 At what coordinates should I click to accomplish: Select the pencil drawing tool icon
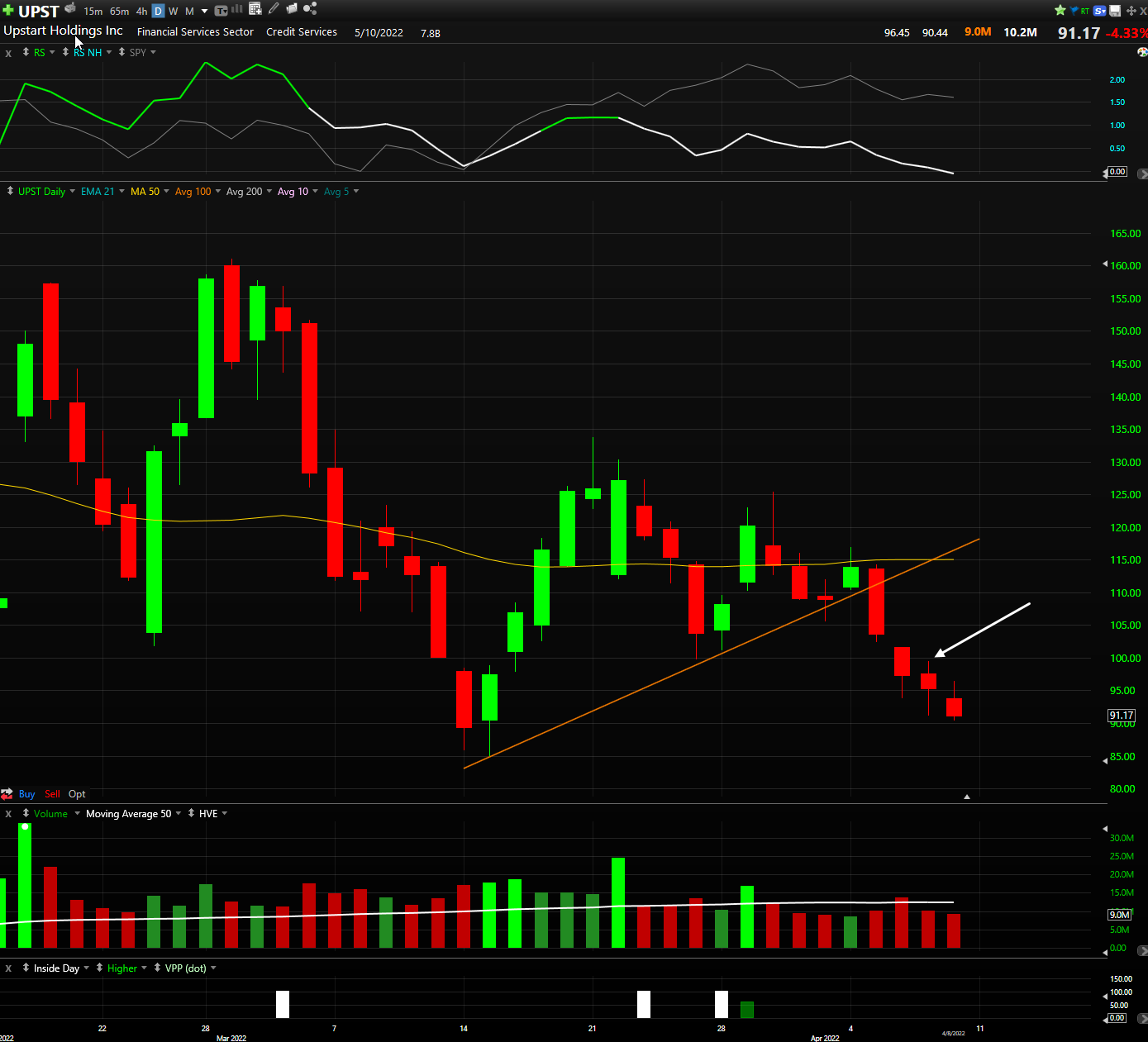coord(274,8)
